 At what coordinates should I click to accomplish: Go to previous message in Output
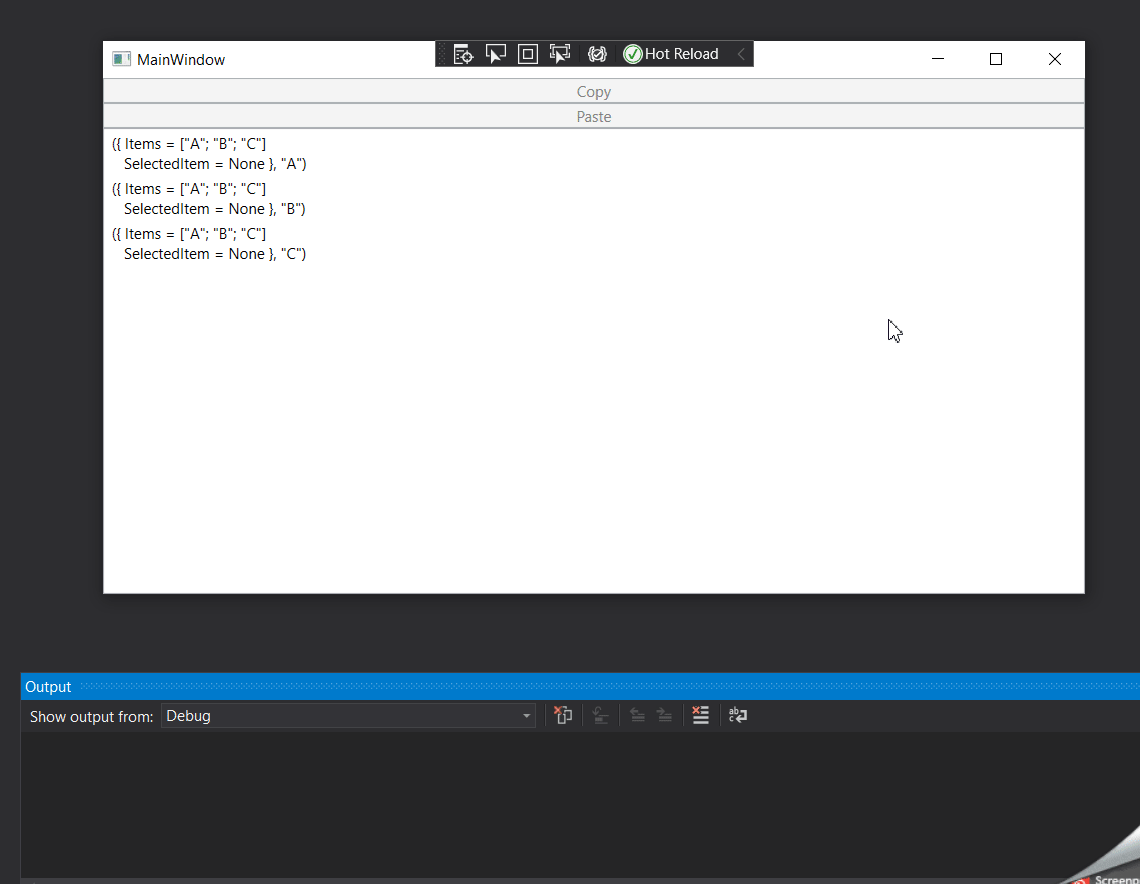(637, 715)
